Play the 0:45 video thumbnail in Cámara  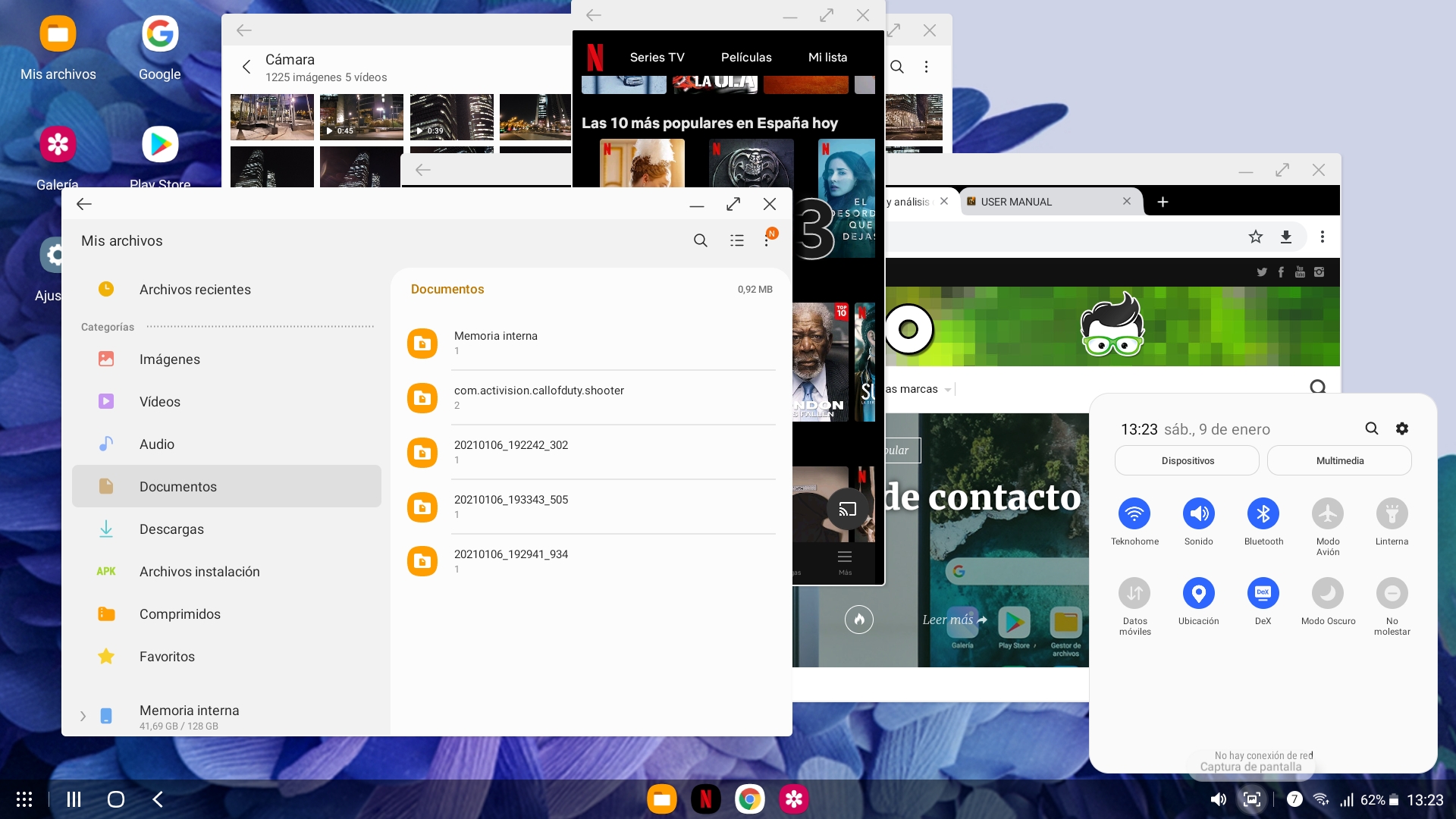362,117
